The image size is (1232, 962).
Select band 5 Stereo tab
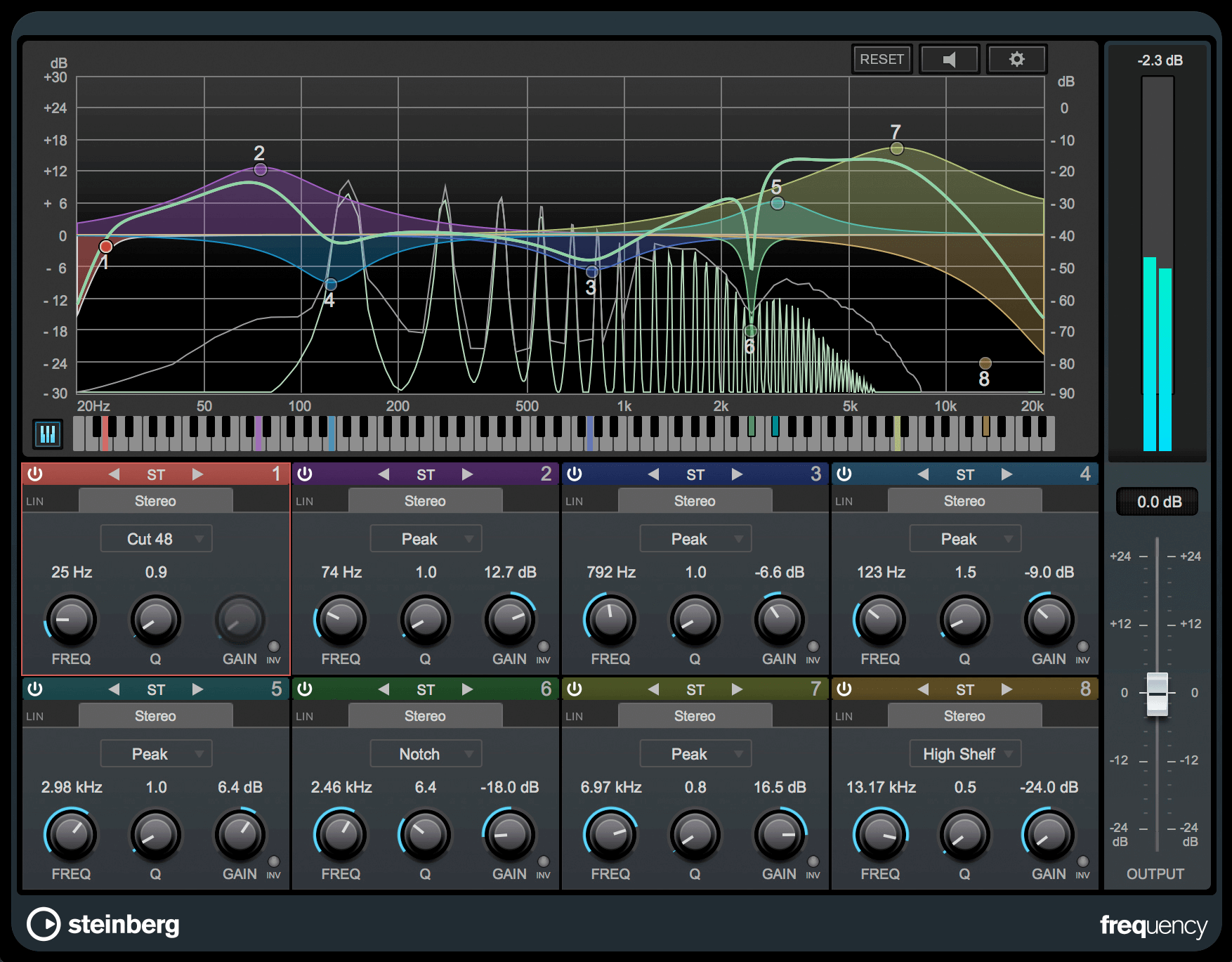pyautogui.click(x=156, y=716)
